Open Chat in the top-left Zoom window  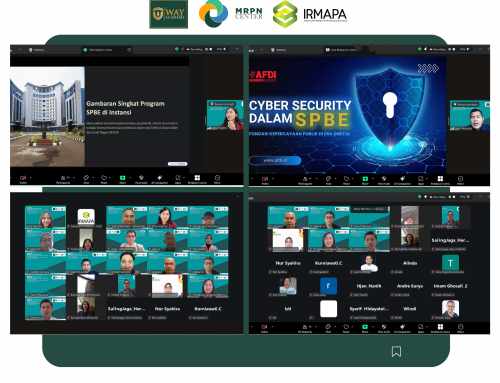(86, 179)
